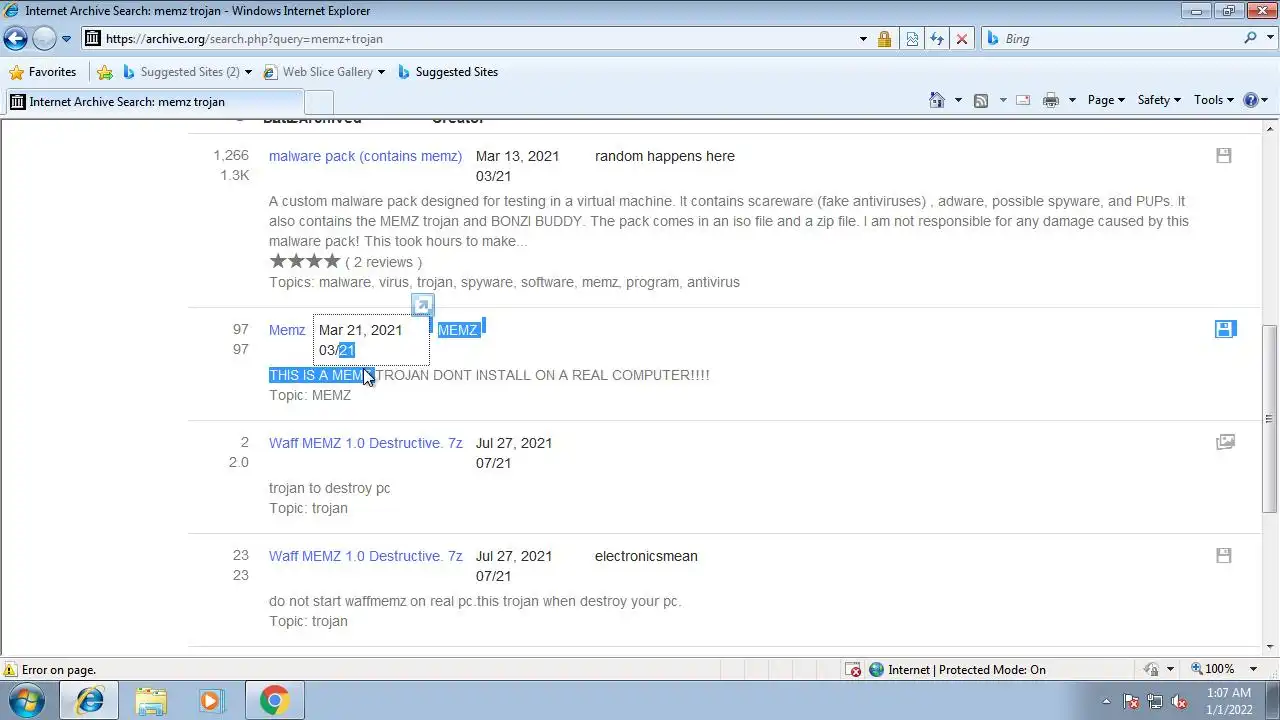Open first 'Waff MEMZ 1.0 Destructive. 7z' link
The width and height of the screenshot is (1280, 720).
[x=365, y=443]
